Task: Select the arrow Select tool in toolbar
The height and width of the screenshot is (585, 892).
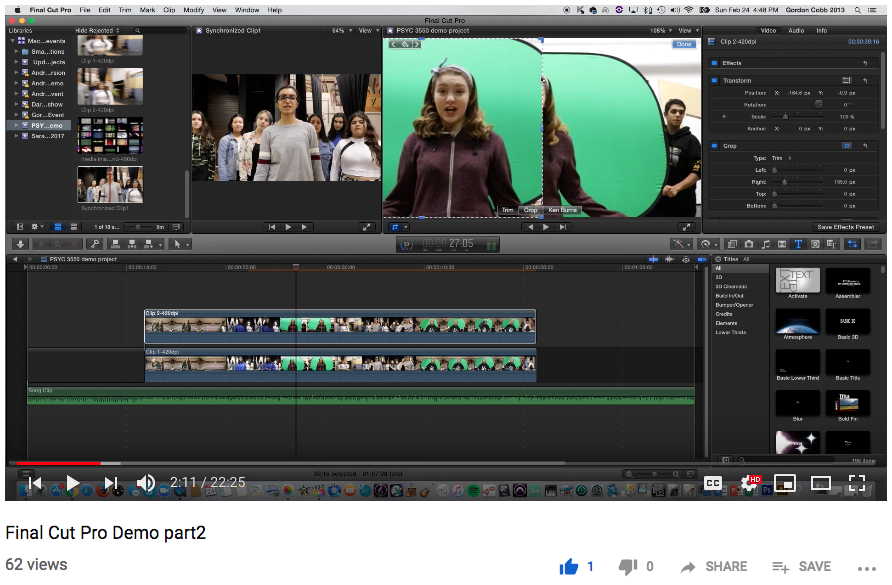Action: click(x=177, y=244)
